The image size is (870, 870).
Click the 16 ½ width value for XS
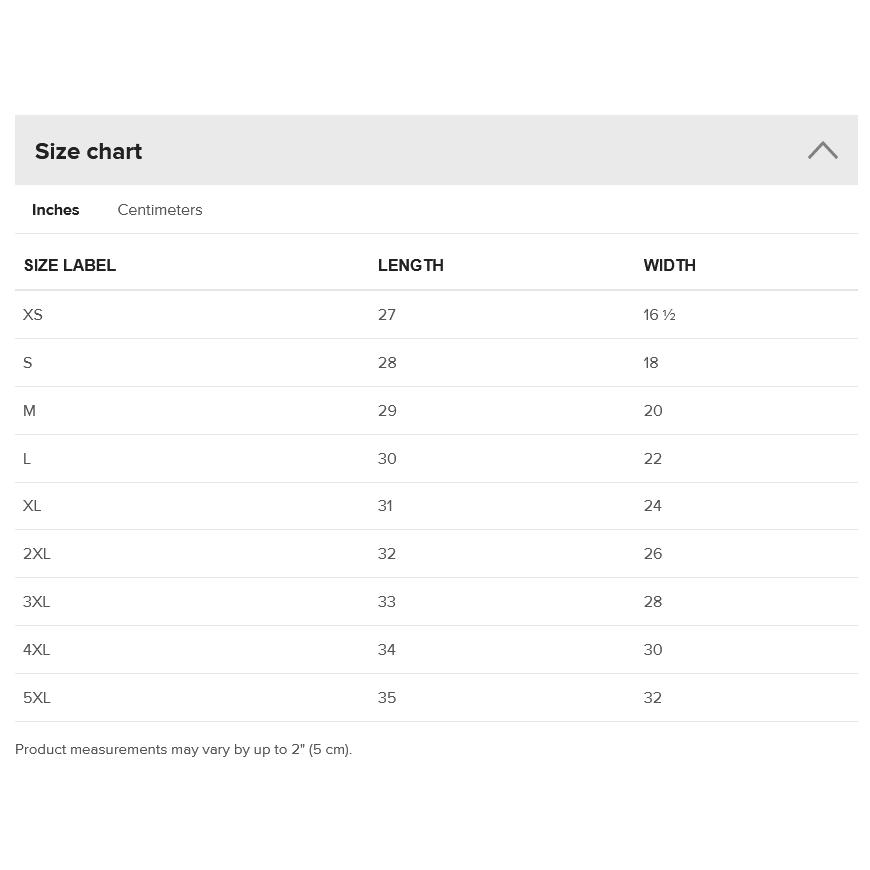pos(659,315)
